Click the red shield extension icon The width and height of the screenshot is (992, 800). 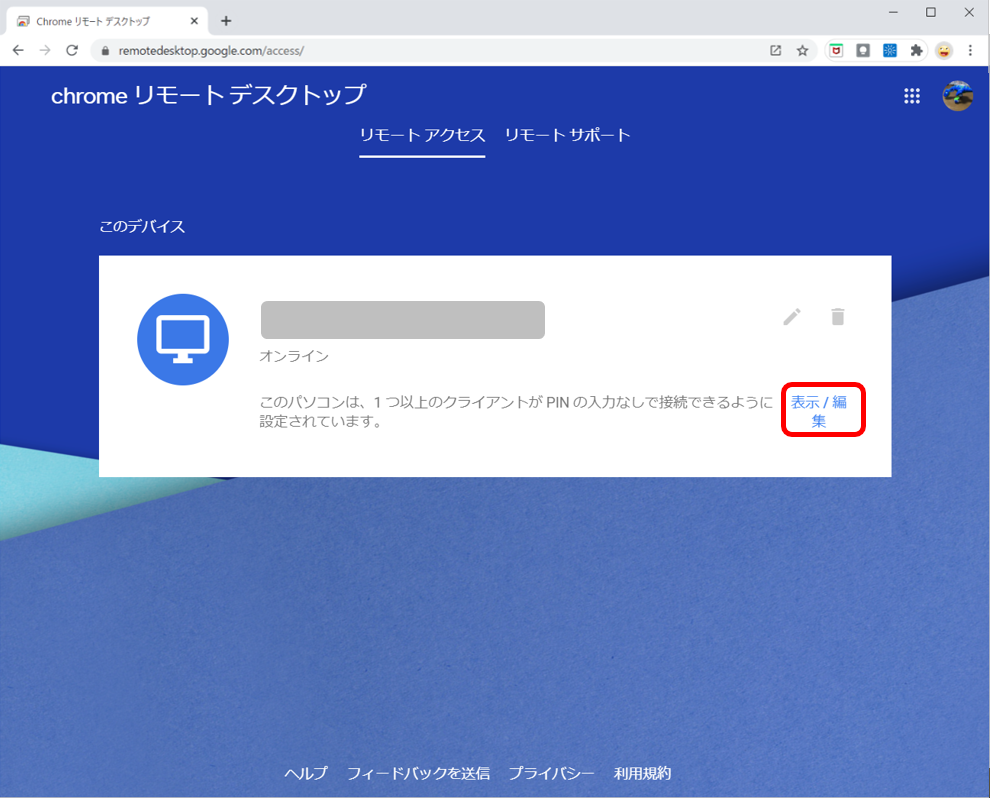tap(836, 51)
